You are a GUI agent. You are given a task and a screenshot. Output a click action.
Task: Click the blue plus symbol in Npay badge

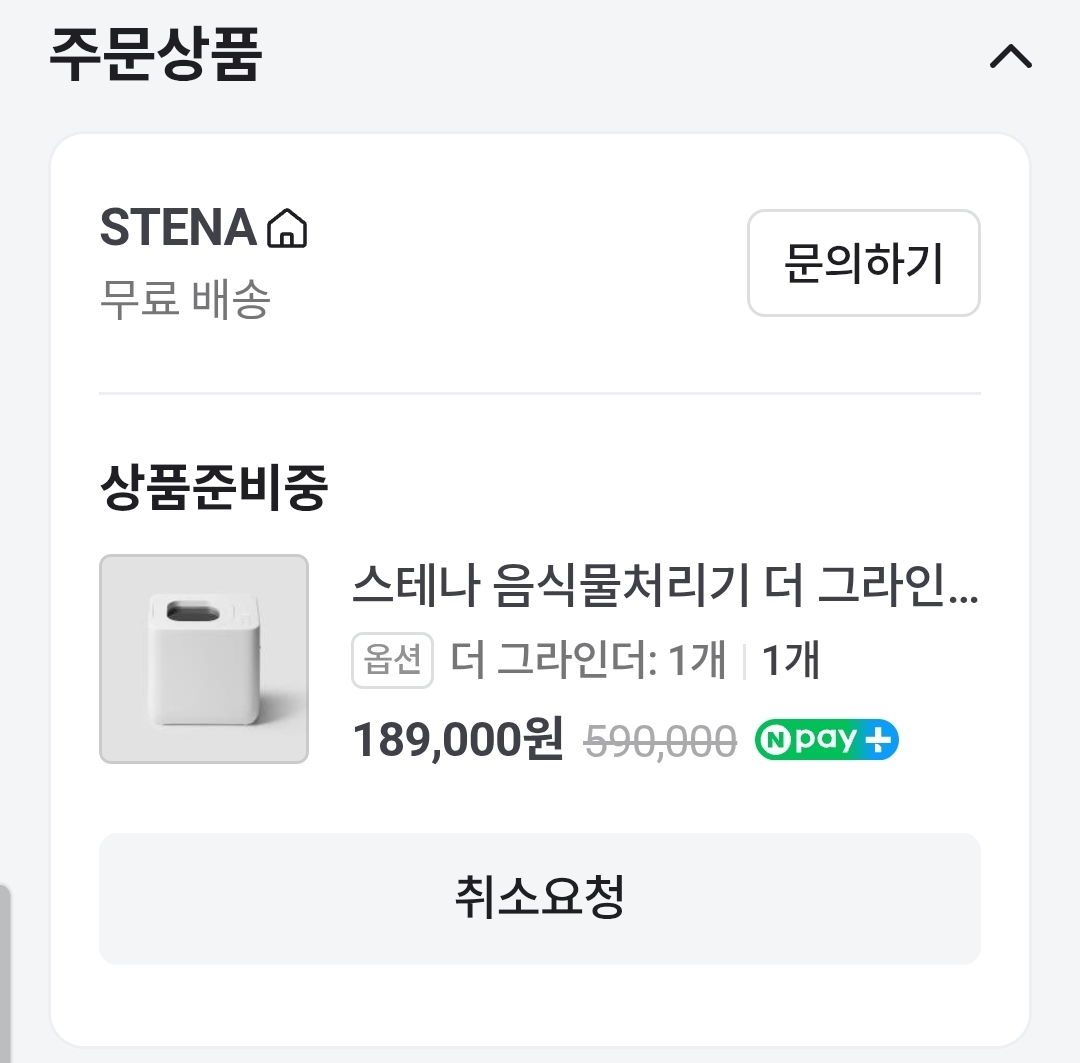pos(880,741)
